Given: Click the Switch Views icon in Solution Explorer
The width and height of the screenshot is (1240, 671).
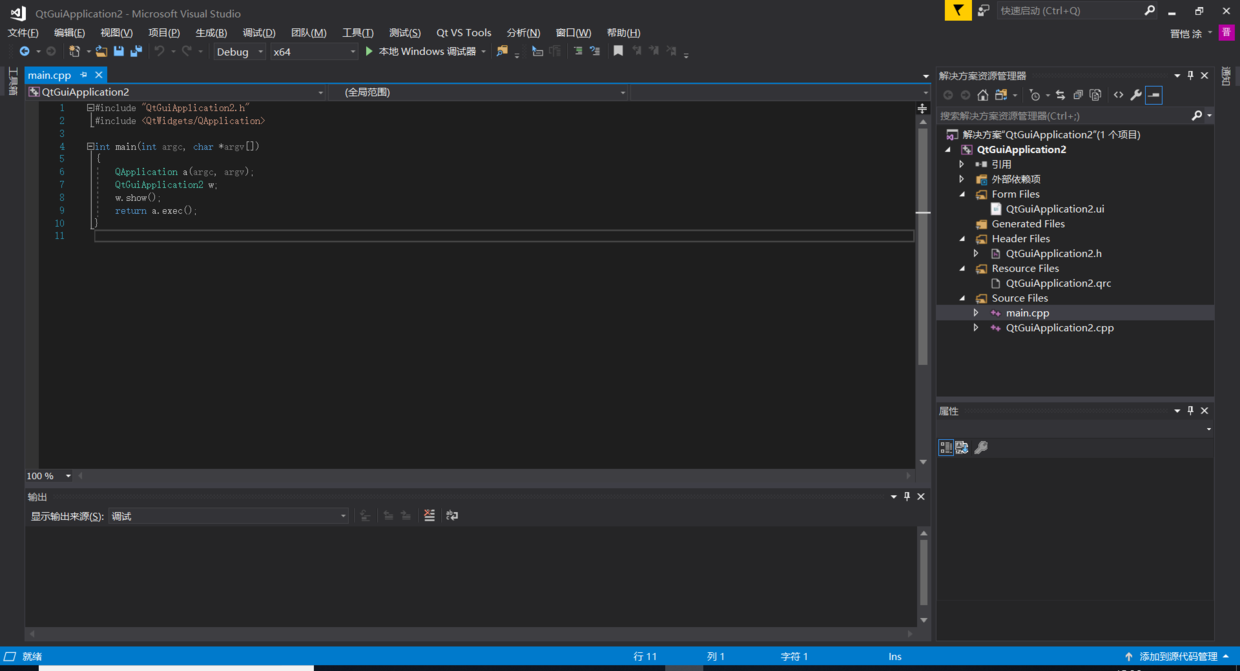Looking at the screenshot, I should (x=1000, y=95).
